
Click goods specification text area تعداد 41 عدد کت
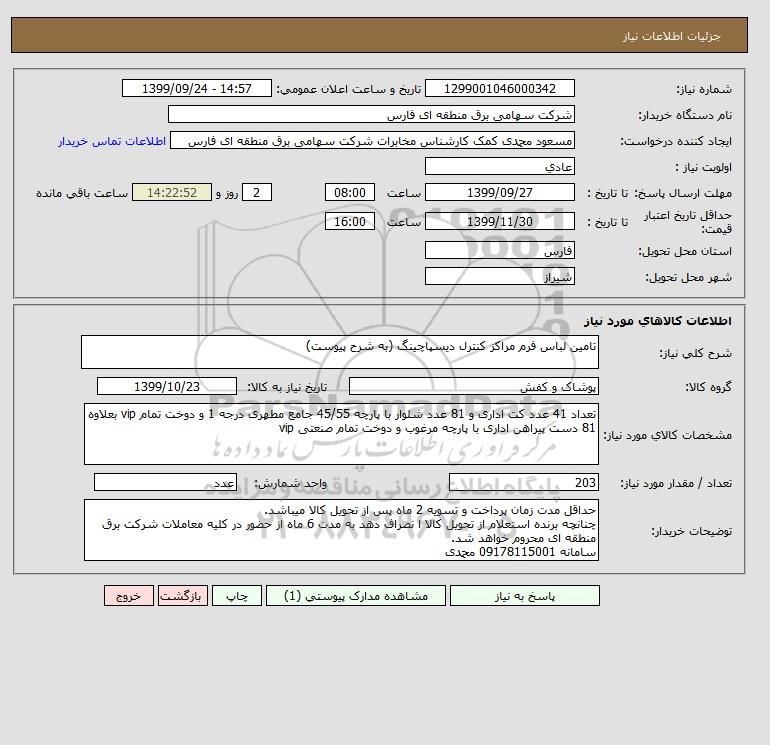point(341,434)
